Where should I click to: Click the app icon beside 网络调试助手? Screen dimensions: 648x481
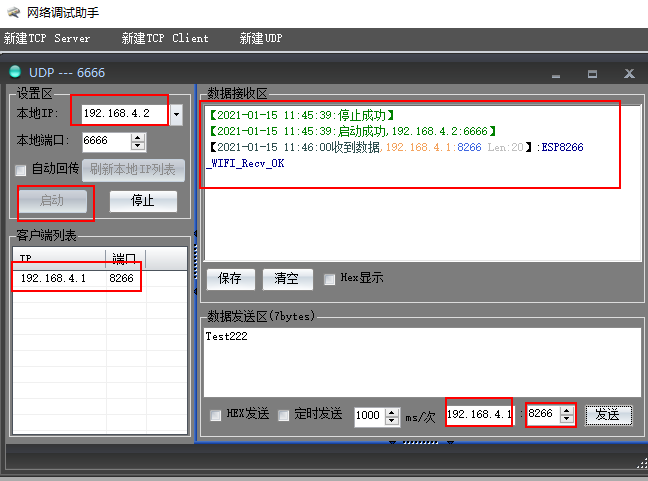click(x=13, y=12)
